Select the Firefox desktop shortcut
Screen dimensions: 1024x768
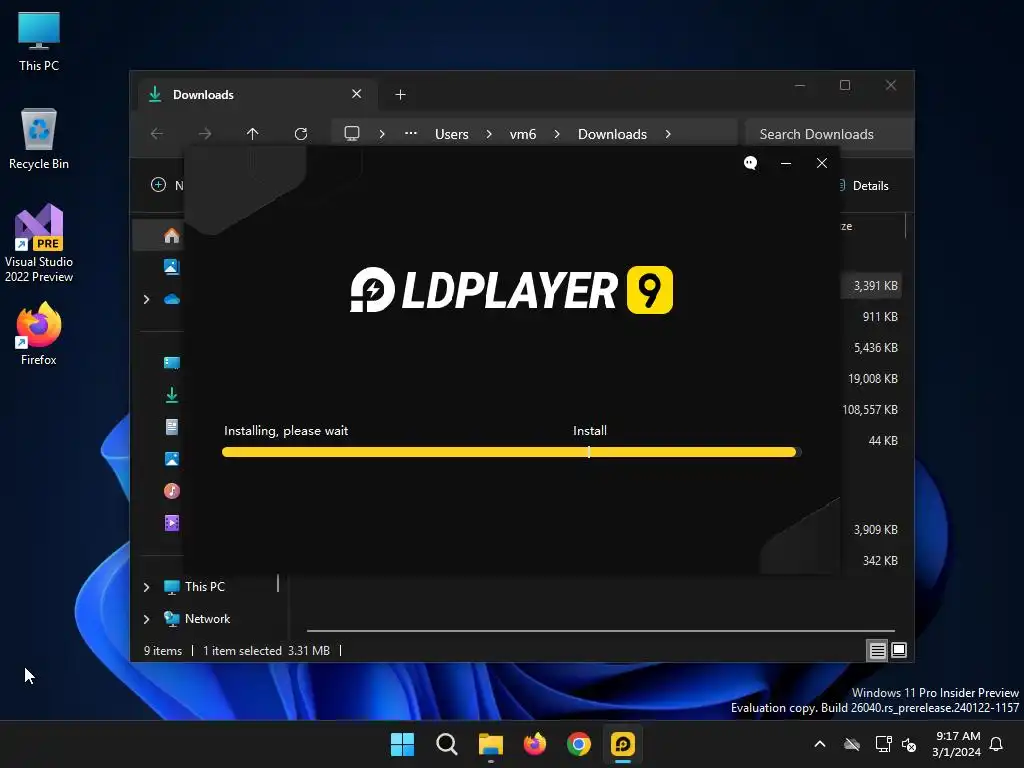coord(39,334)
